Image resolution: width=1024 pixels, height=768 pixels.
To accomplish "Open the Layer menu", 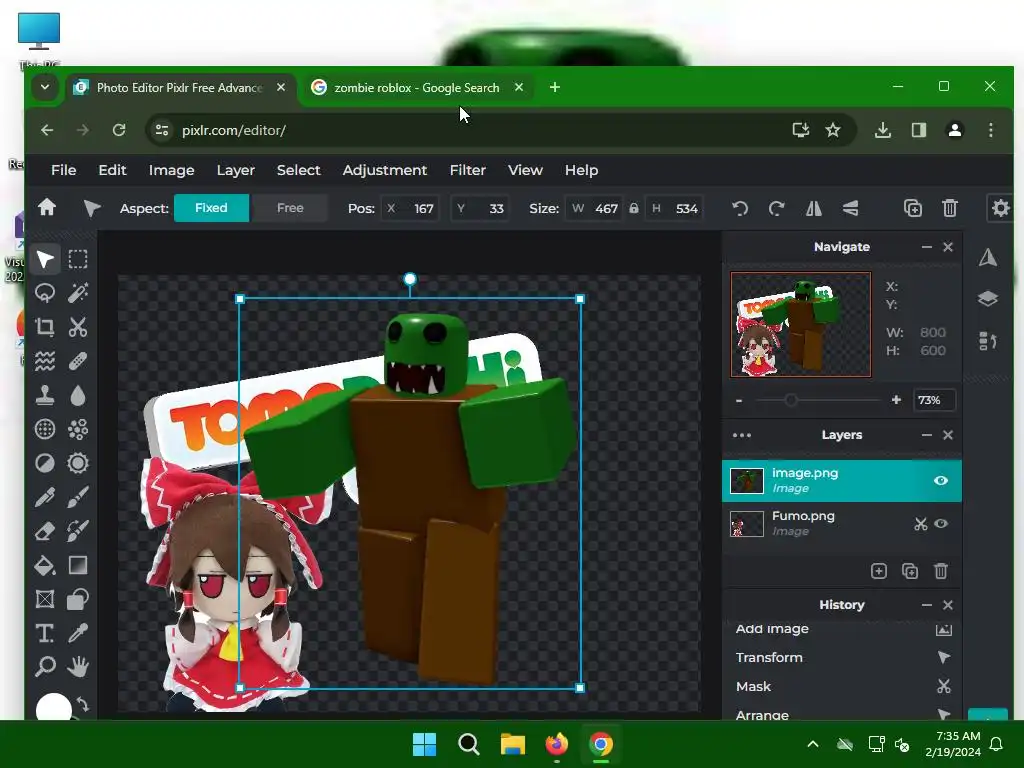I will pos(235,170).
